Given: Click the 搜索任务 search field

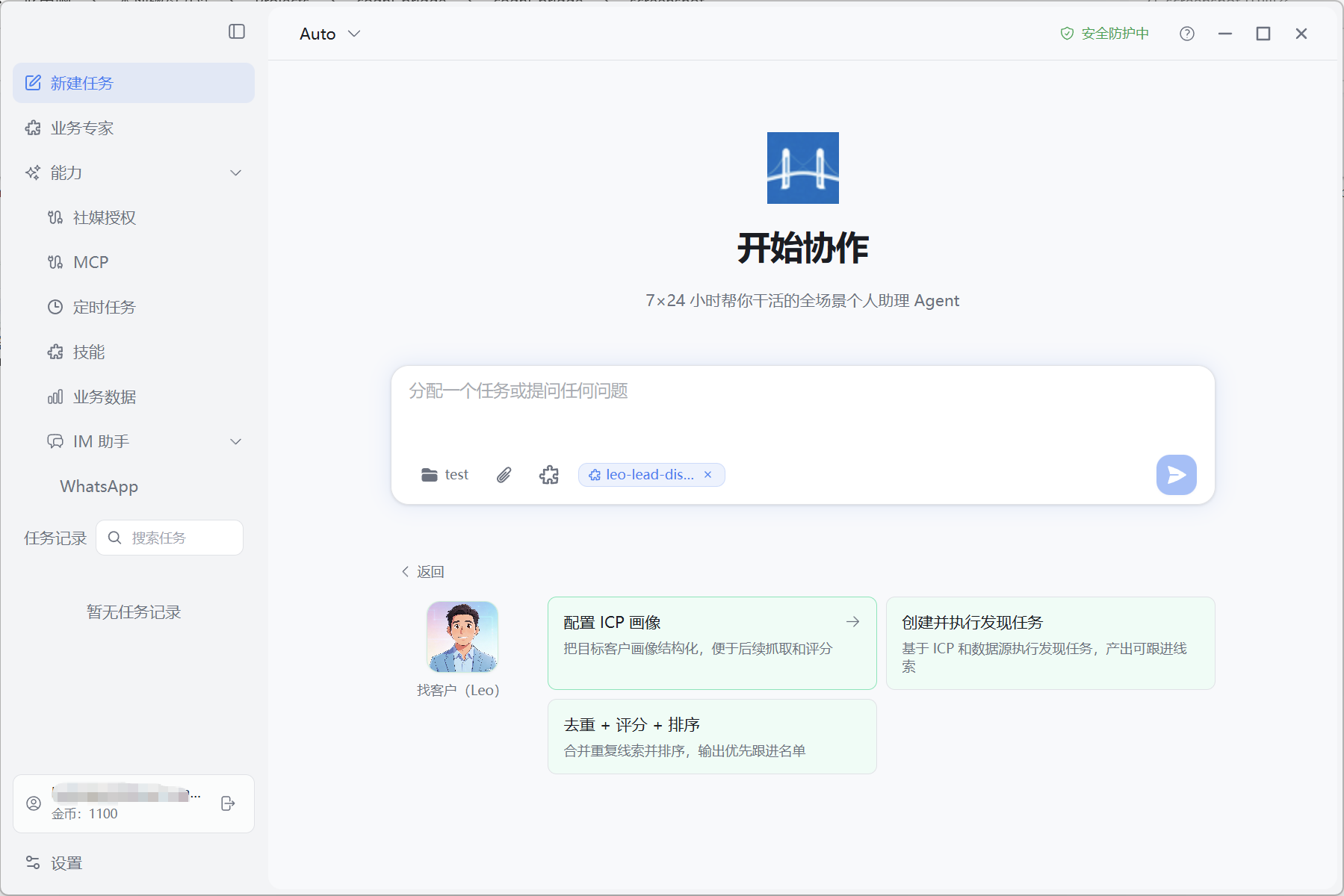Looking at the screenshot, I should 170,538.
